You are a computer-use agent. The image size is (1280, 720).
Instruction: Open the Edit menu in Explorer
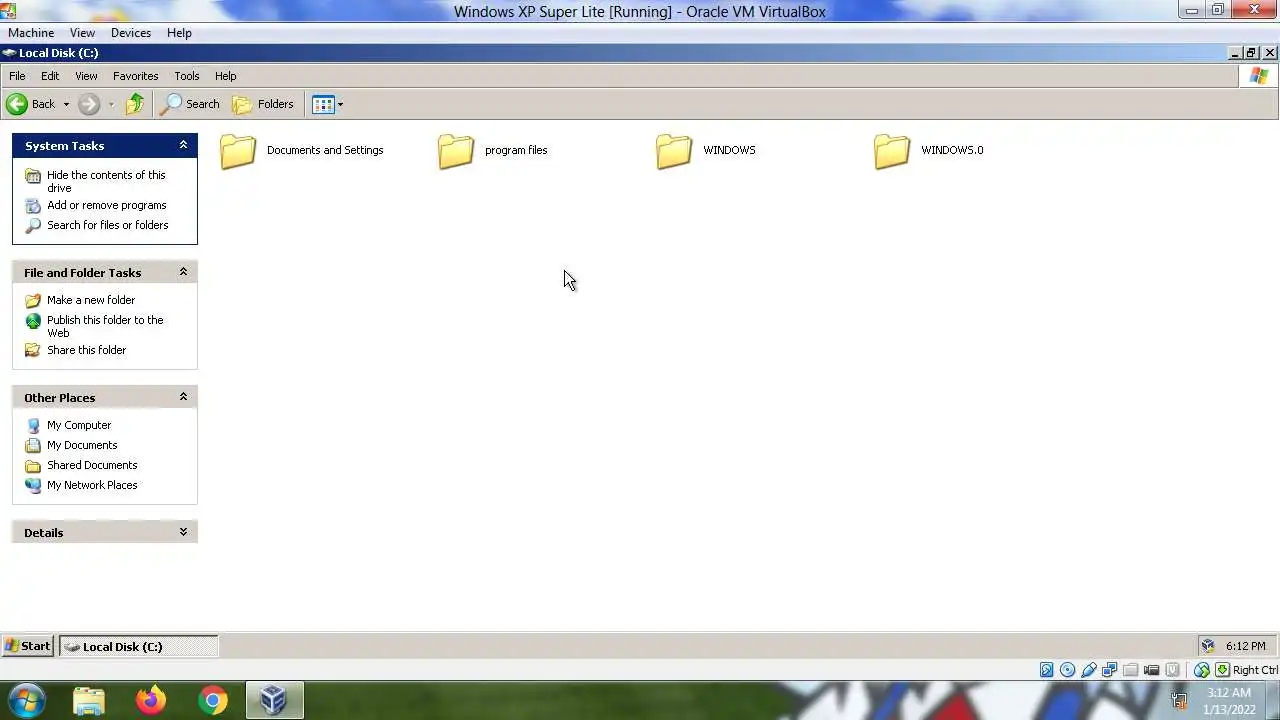(50, 76)
